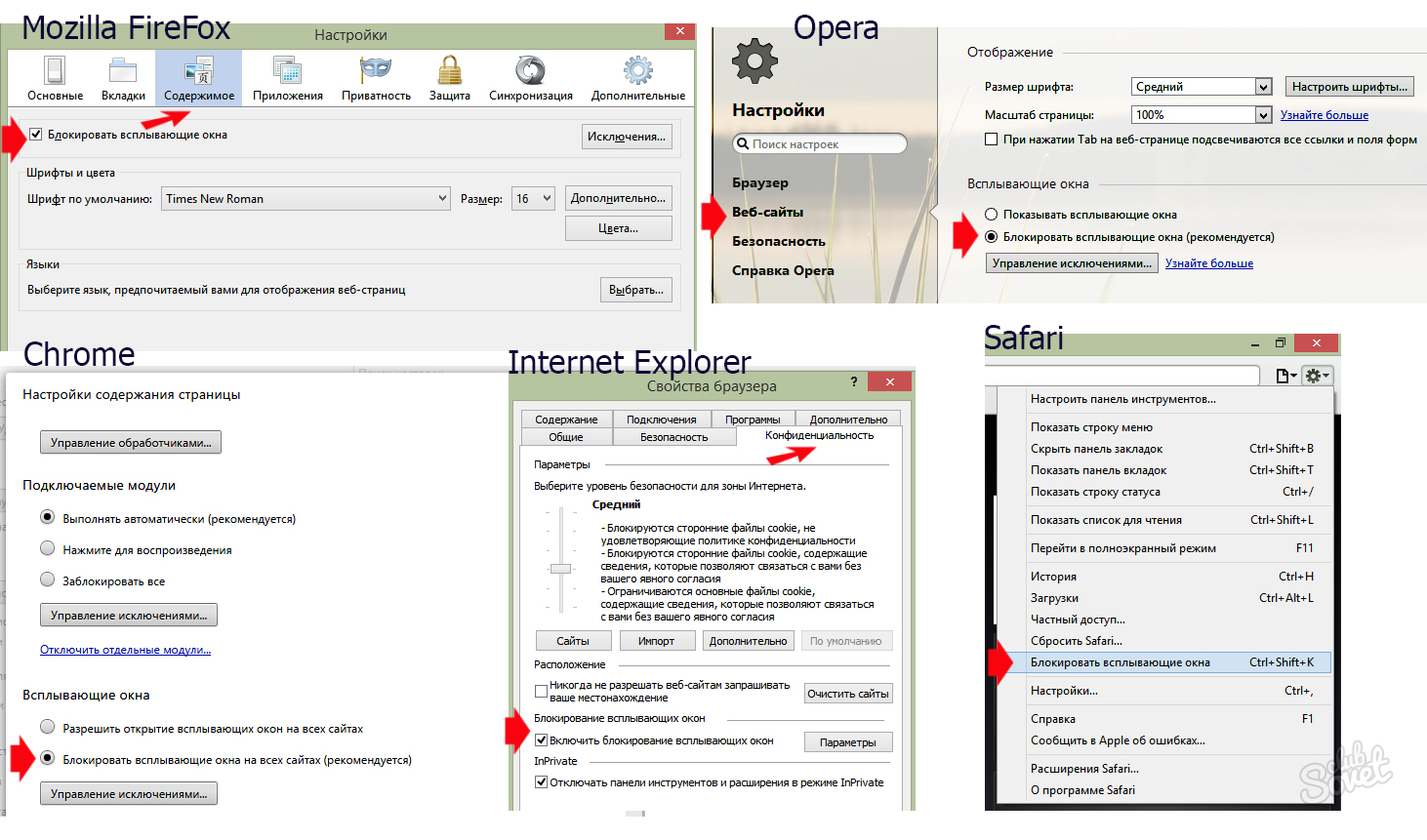Click Opera zoom Узнайте больше link
1427x840 pixels.
point(1325,115)
